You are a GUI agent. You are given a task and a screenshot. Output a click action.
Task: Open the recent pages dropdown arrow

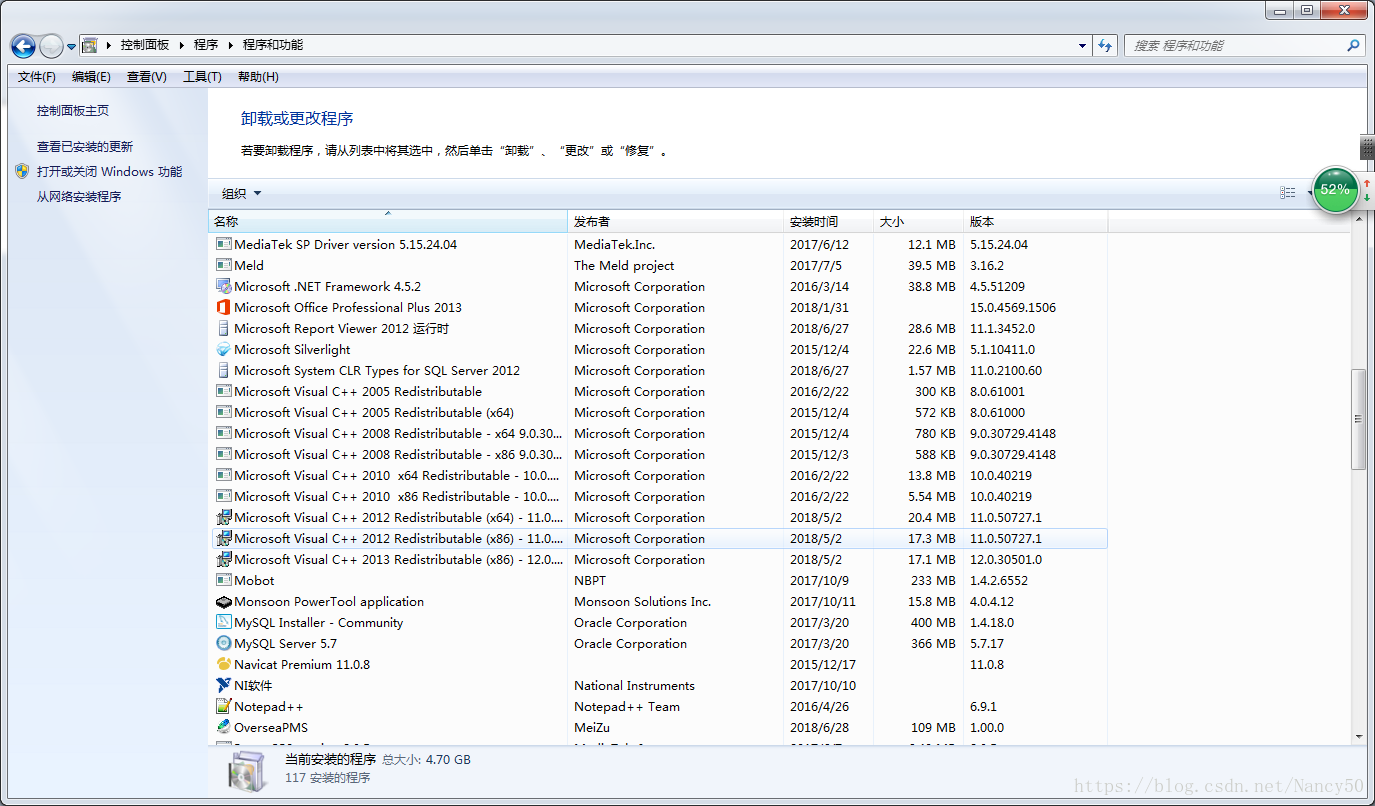click(72, 47)
